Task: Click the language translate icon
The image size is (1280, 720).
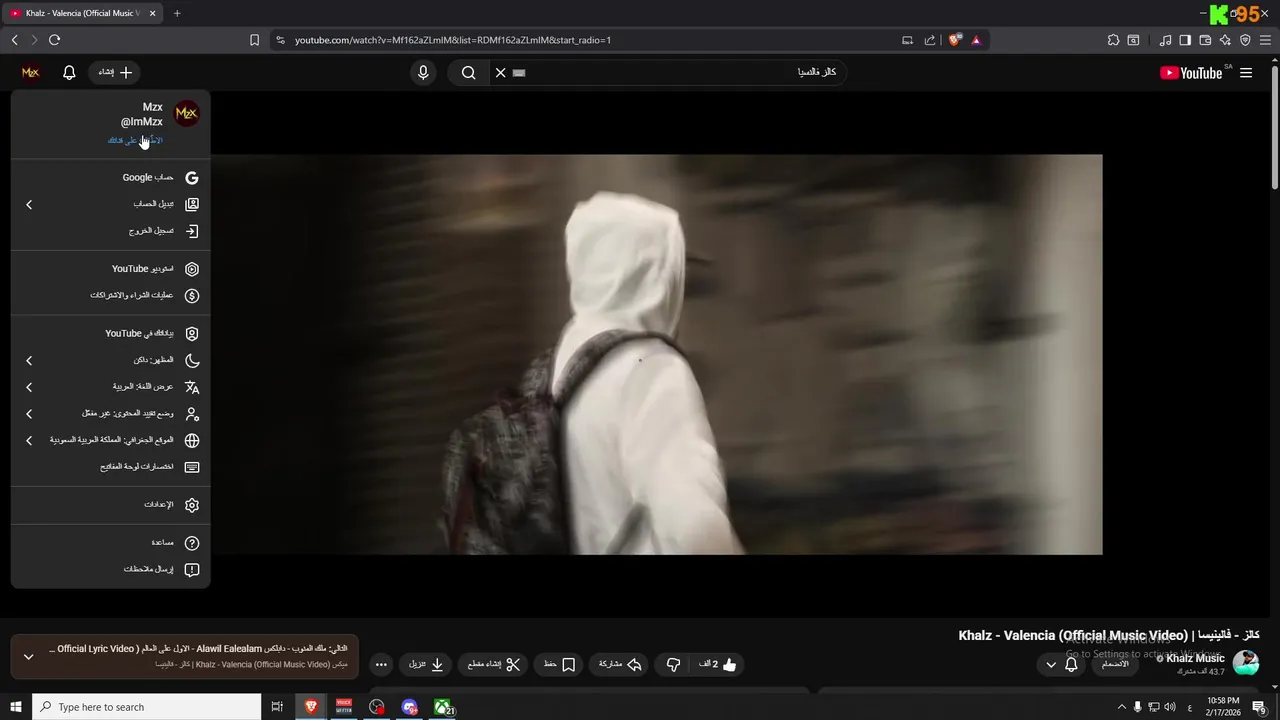Action: (x=192, y=387)
